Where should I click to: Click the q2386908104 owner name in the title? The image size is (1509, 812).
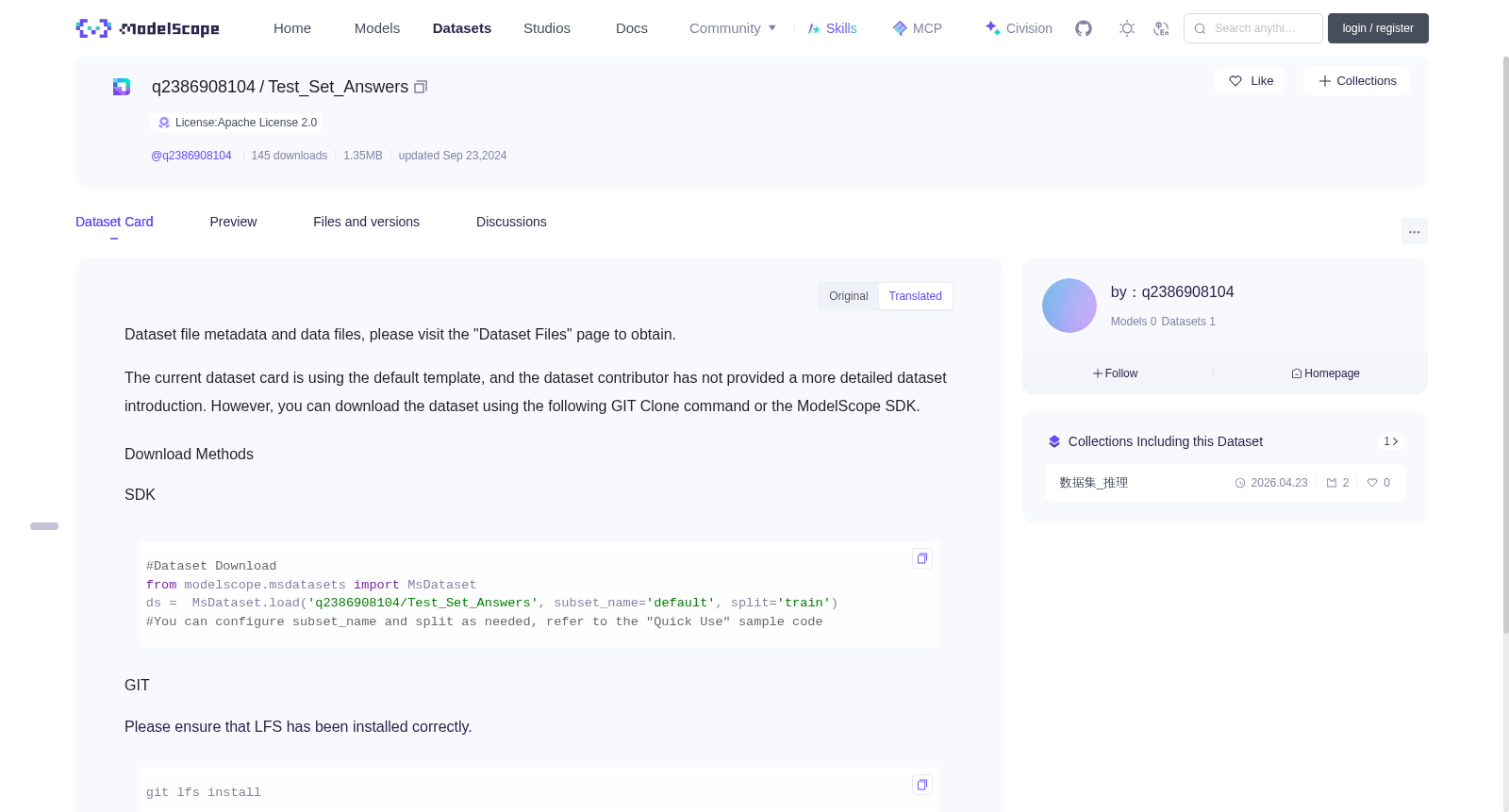pos(204,87)
